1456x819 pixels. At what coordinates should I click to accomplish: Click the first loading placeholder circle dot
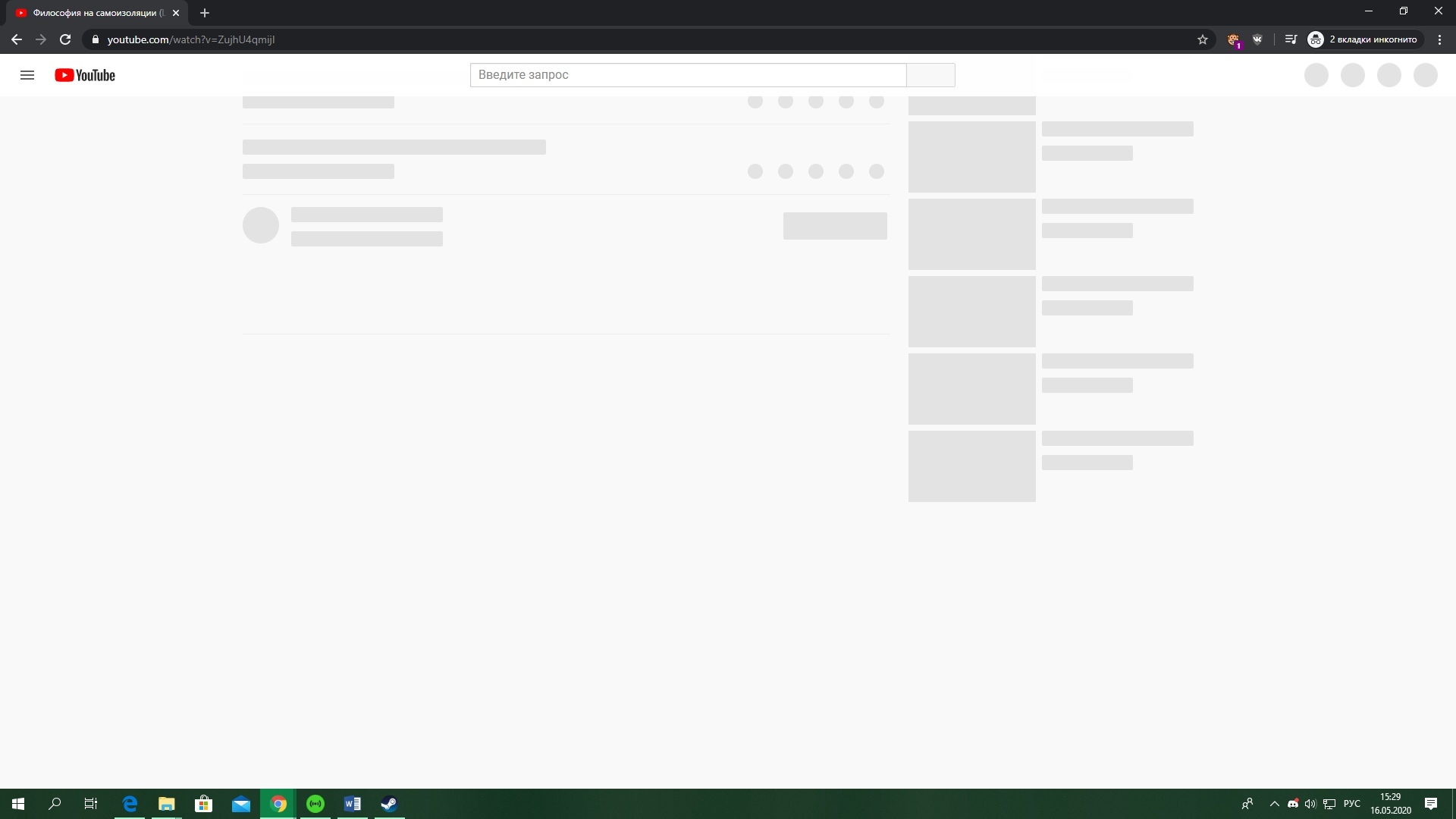click(x=755, y=101)
